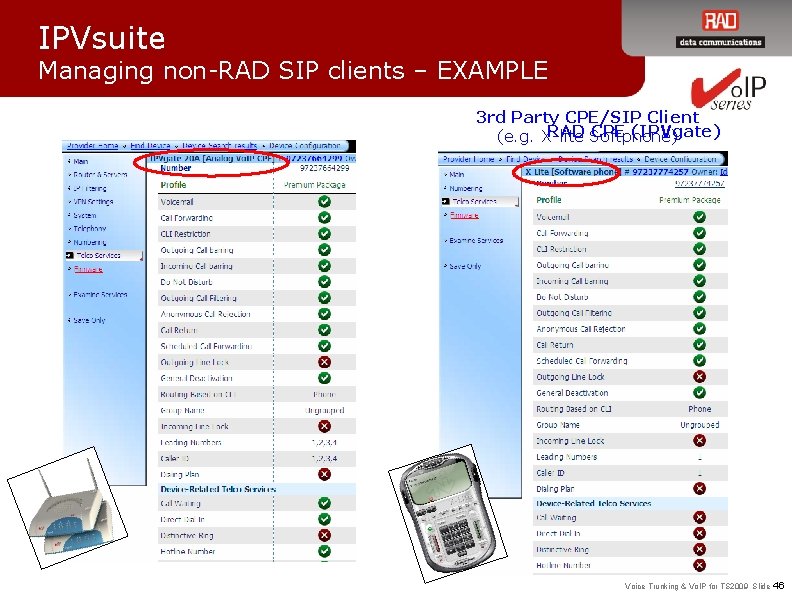Click Leading Numbers 1,2,3,4 value, IPVgate panel
Viewport: 792px width, 594px height.
point(324,442)
